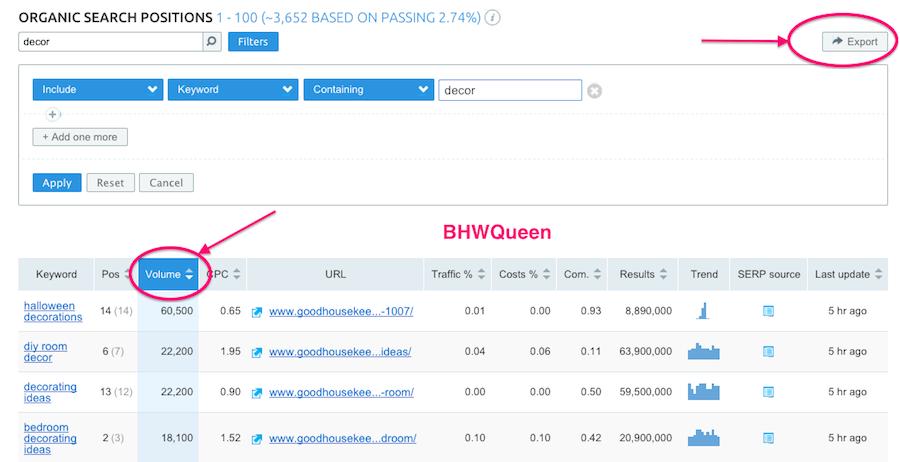Screen dimensions: 900x462
Task: Sort by Results column header
Action: click(x=642, y=275)
